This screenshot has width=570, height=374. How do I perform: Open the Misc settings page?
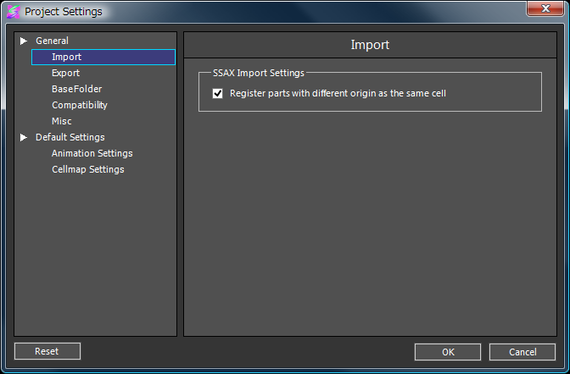point(61,121)
